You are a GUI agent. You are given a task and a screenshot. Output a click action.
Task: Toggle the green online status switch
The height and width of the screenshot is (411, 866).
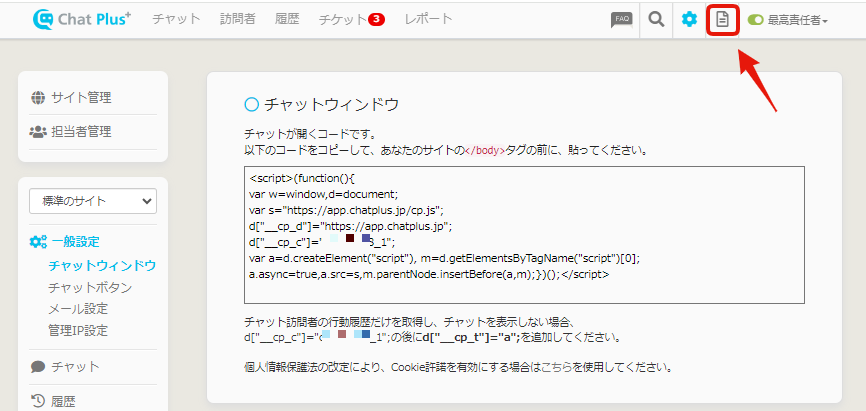tap(755, 20)
